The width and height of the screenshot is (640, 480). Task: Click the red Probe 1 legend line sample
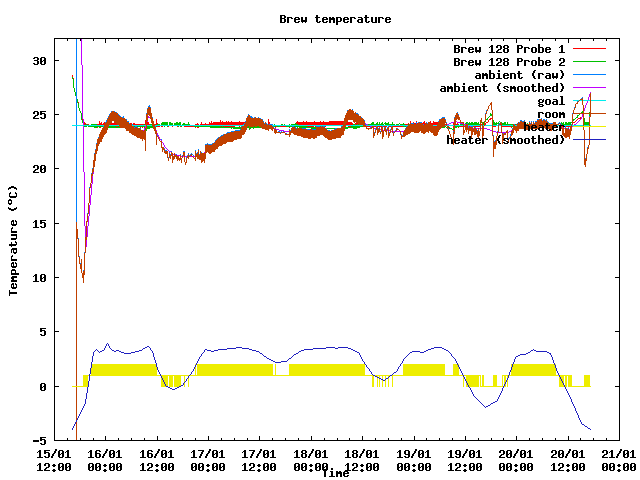pos(589,49)
